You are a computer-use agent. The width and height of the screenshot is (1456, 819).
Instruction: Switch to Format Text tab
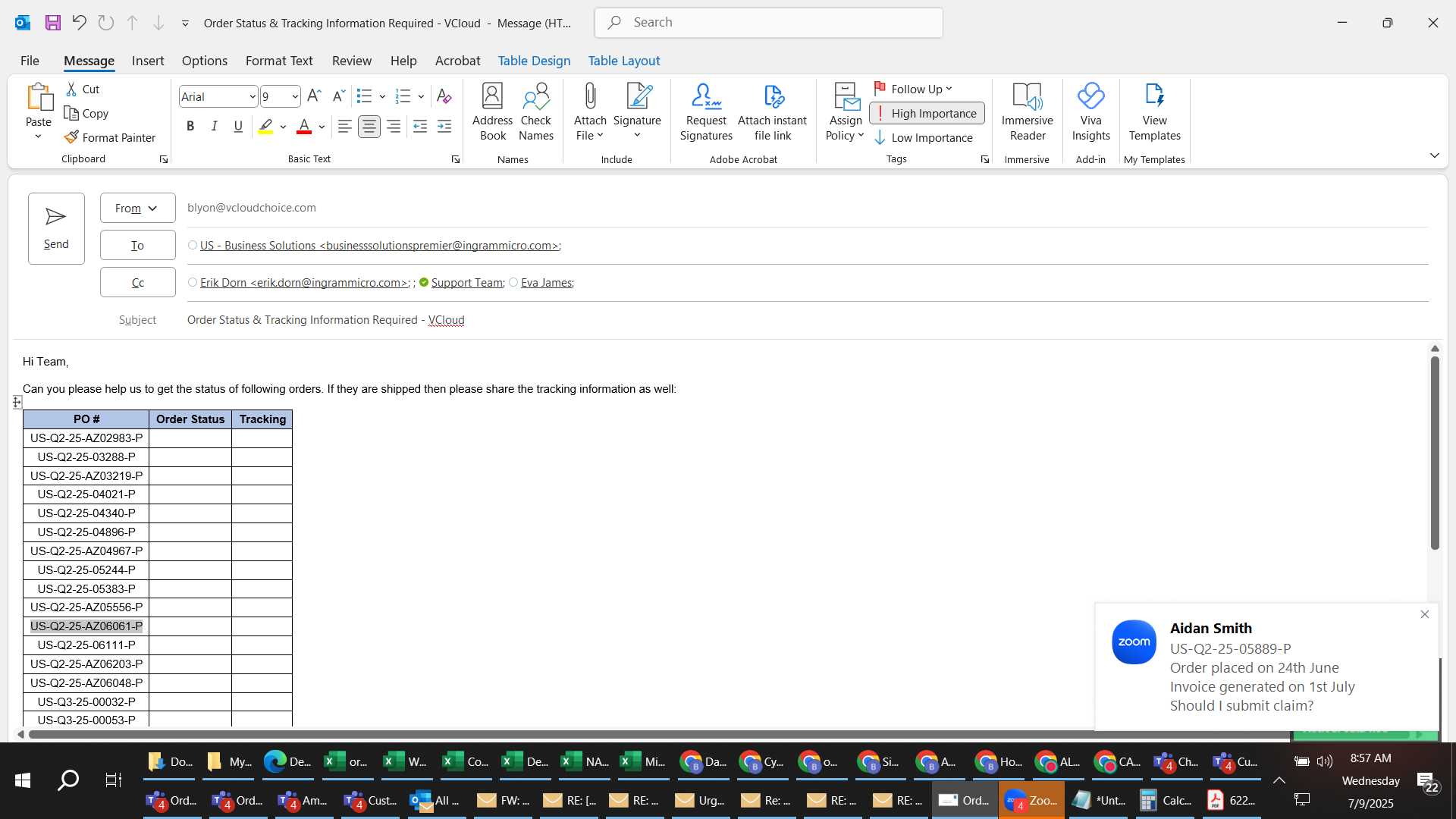click(279, 61)
